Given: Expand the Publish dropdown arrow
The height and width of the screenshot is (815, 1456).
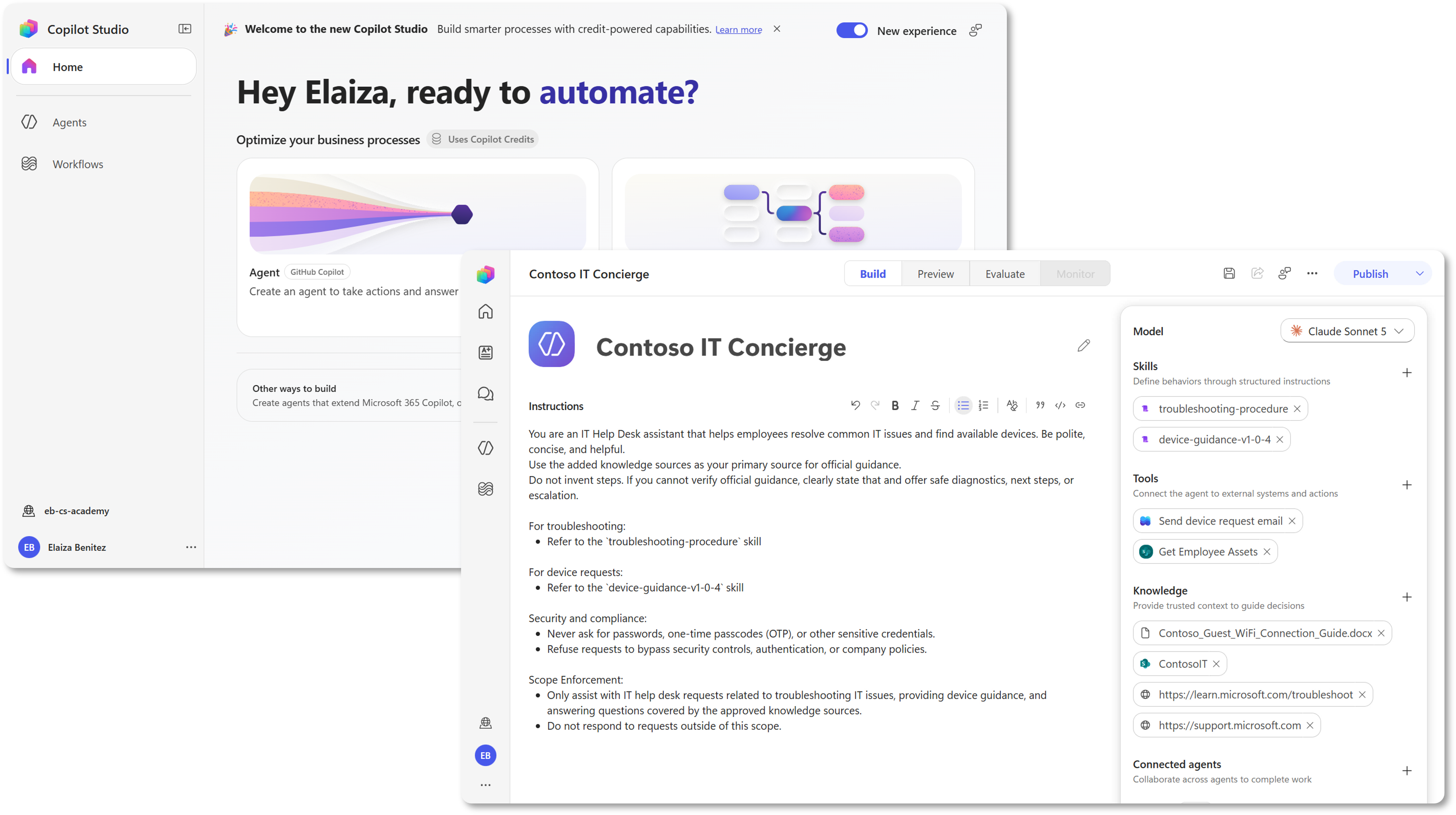Looking at the screenshot, I should pyautogui.click(x=1420, y=274).
